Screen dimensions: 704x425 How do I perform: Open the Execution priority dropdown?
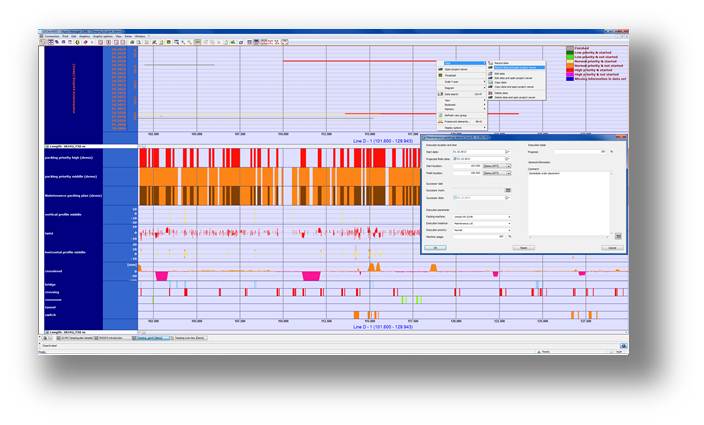pyautogui.click(x=508, y=230)
